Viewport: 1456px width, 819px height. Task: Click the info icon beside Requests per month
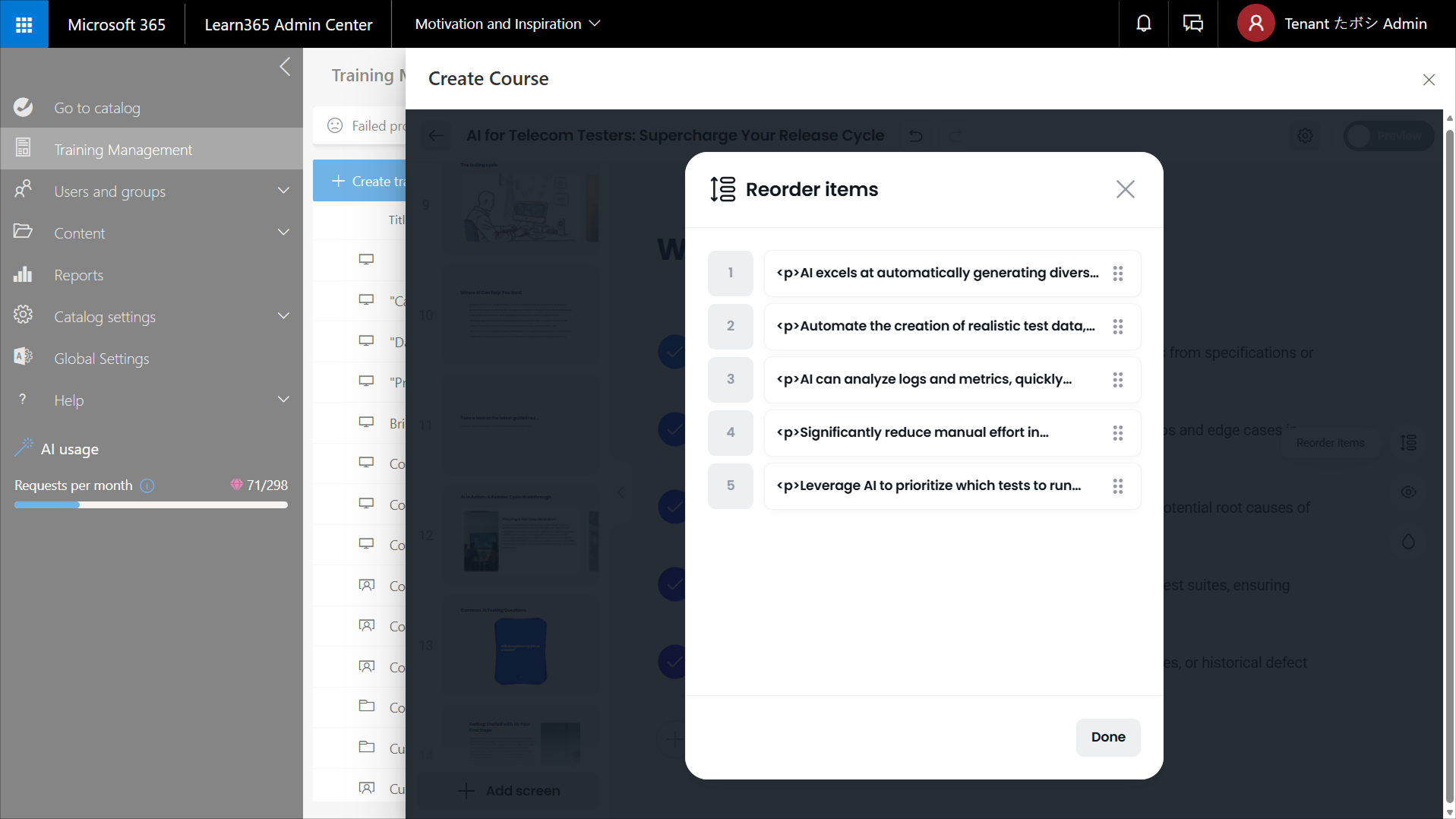click(x=147, y=485)
